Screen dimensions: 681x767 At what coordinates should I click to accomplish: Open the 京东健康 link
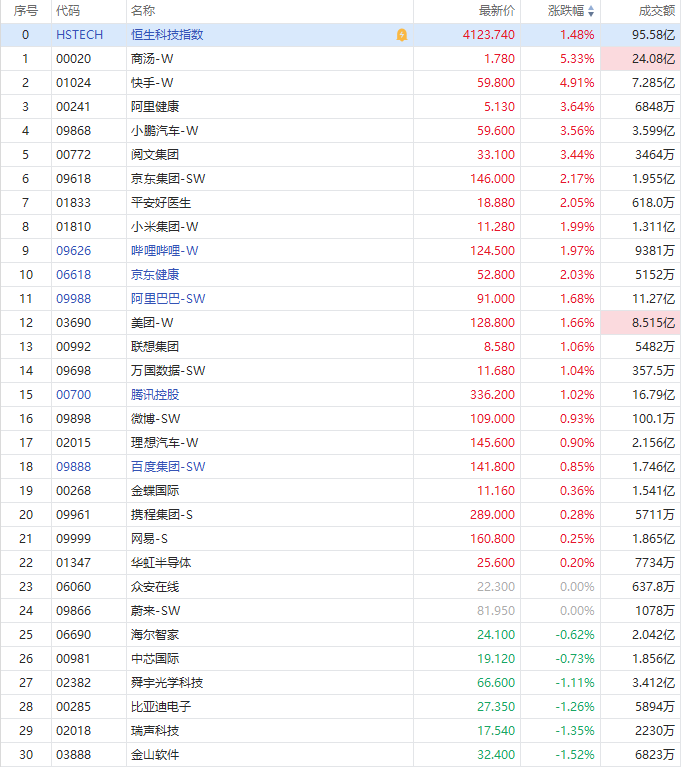tap(155, 274)
